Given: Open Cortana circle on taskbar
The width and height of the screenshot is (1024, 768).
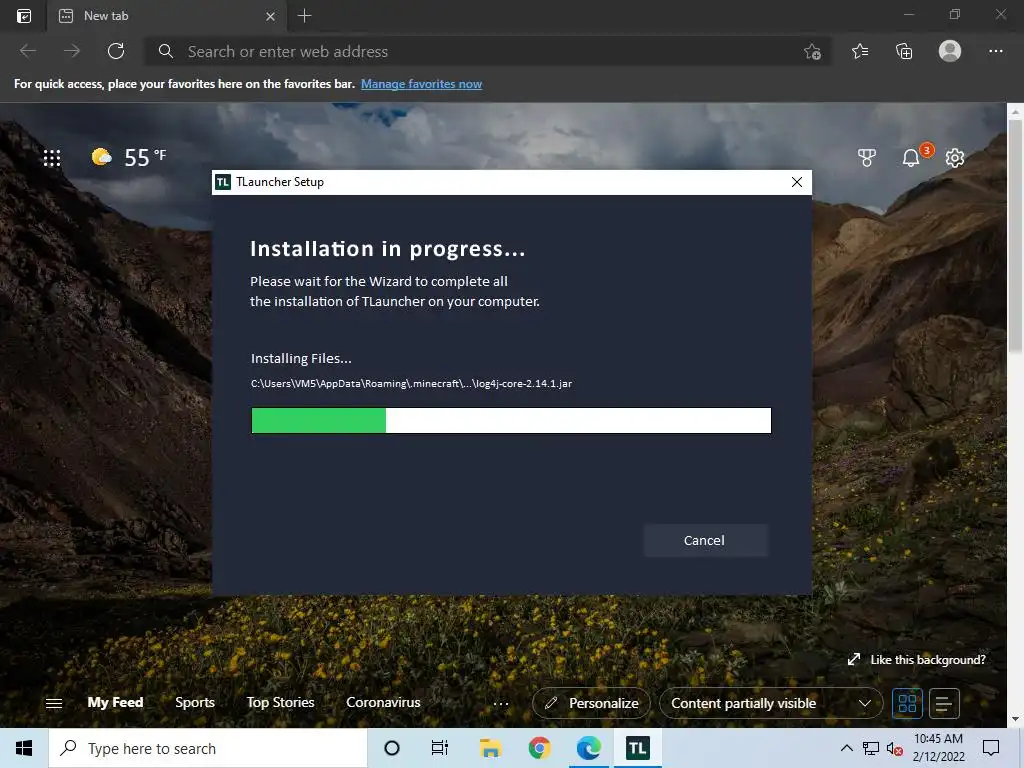Looking at the screenshot, I should coord(391,748).
